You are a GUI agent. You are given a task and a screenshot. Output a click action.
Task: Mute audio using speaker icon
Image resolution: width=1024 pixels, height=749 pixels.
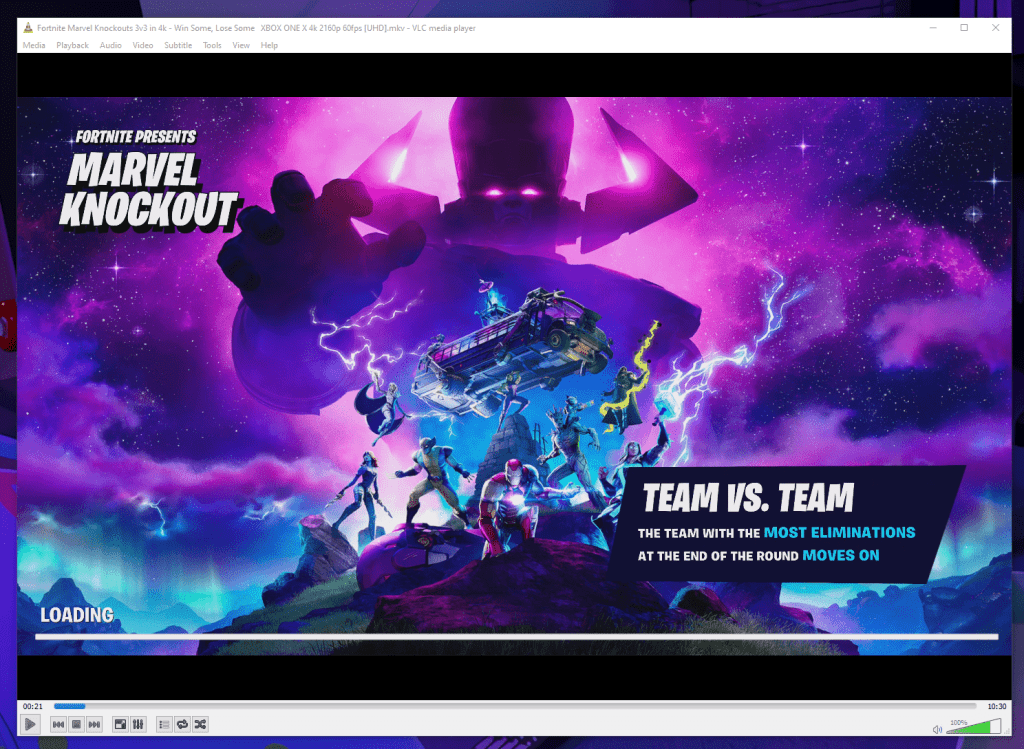tap(937, 729)
